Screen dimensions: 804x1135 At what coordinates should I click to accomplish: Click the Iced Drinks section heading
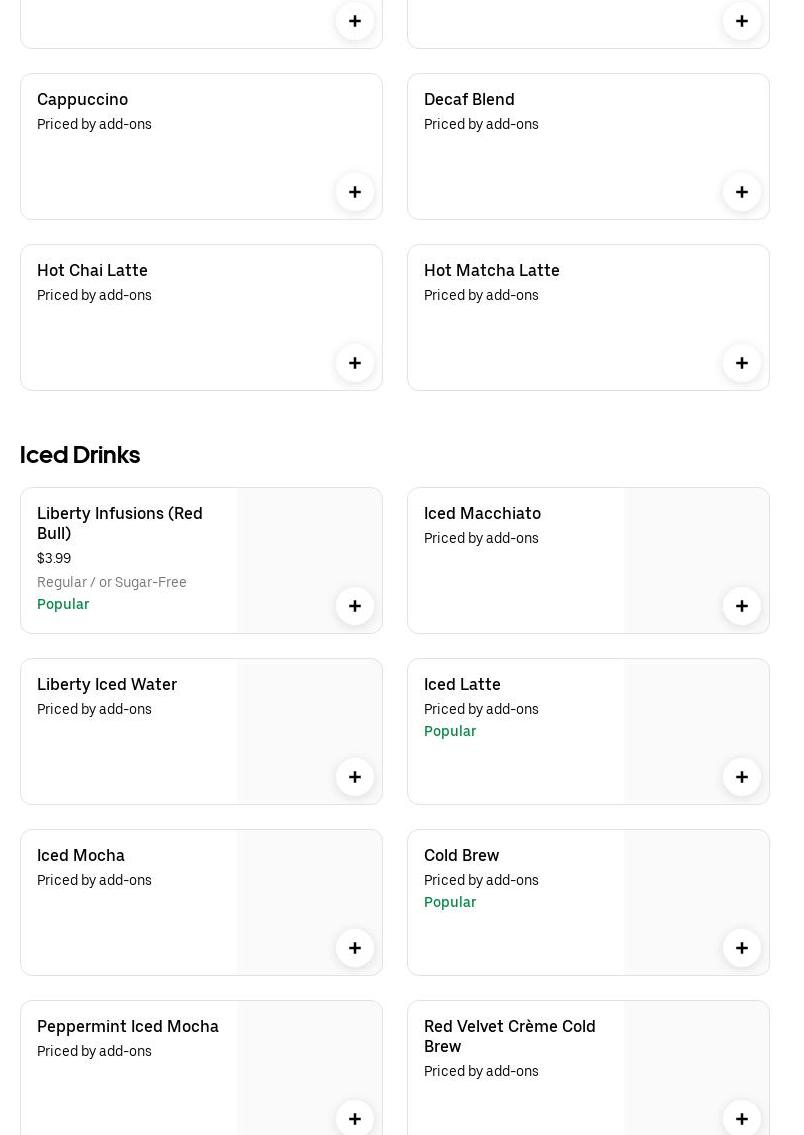point(80,455)
